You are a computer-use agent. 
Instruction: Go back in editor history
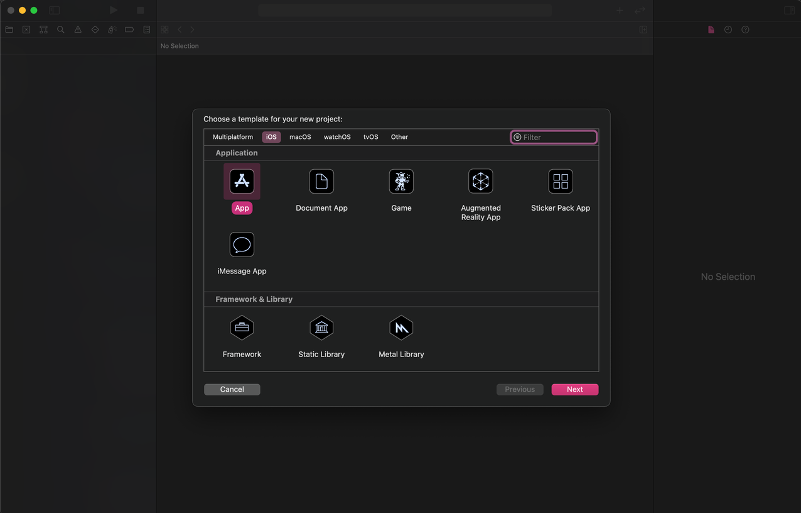pos(180,30)
